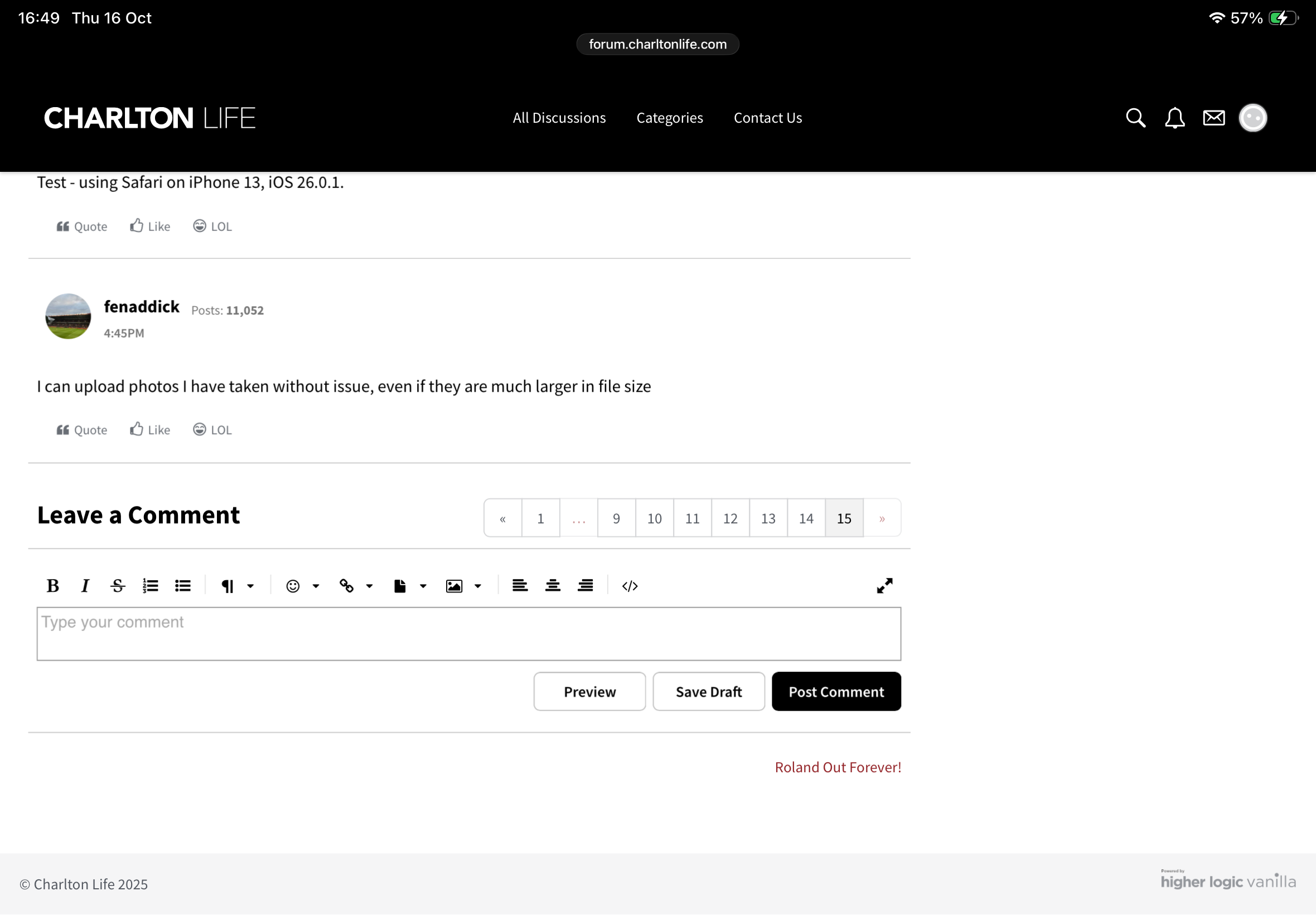Image resolution: width=1316 pixels, height=915 pixels.
Task: Toggle italic formatting in editor toolbar
Action: point(85,585)
